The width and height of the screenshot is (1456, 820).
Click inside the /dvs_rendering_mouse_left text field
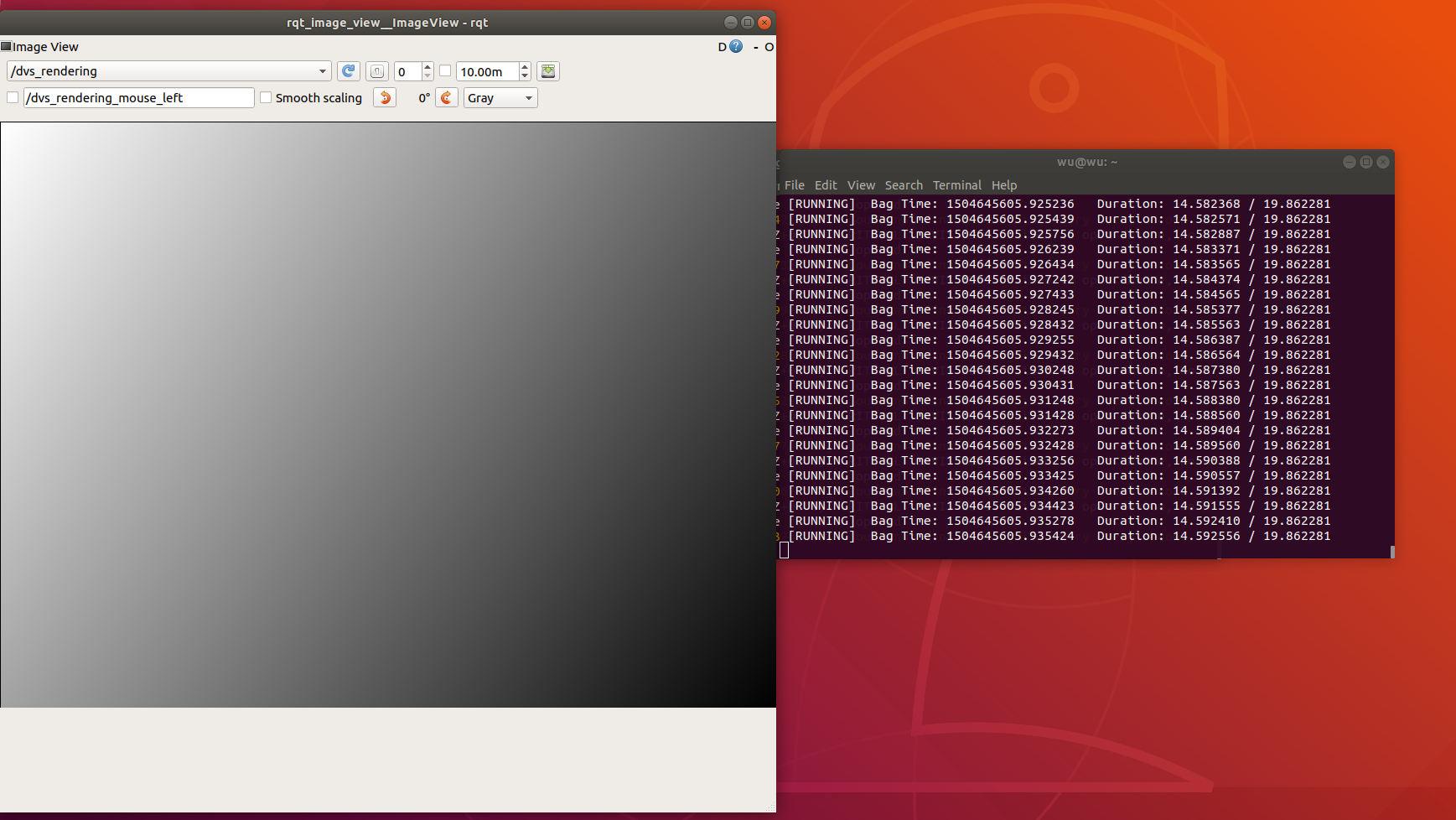tap(138, 97)
